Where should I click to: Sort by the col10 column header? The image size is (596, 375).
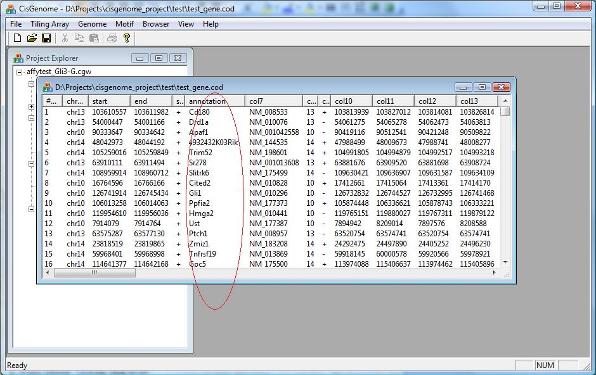[352, 101]
